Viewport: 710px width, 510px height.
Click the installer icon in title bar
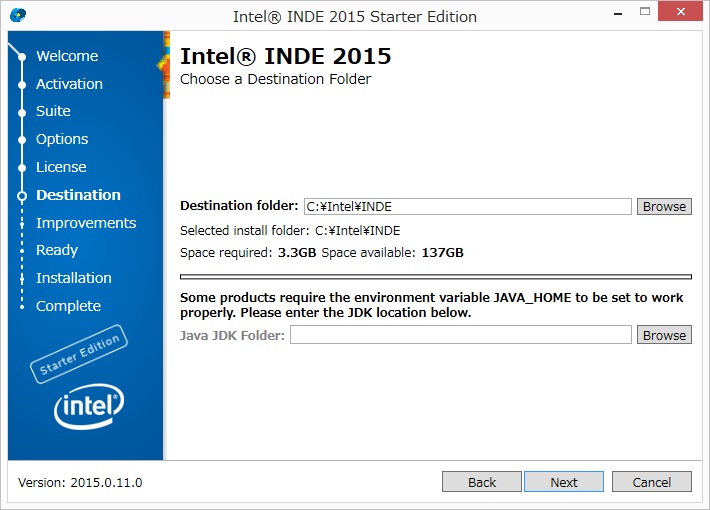(x=18, y=16)
